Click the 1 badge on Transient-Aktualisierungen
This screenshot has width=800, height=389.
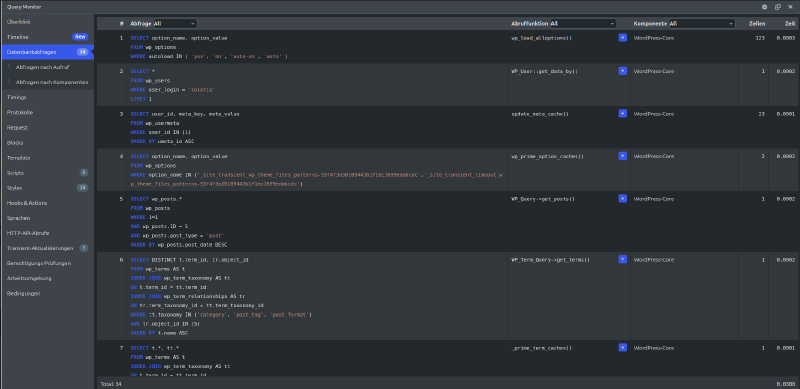[84, 248]
